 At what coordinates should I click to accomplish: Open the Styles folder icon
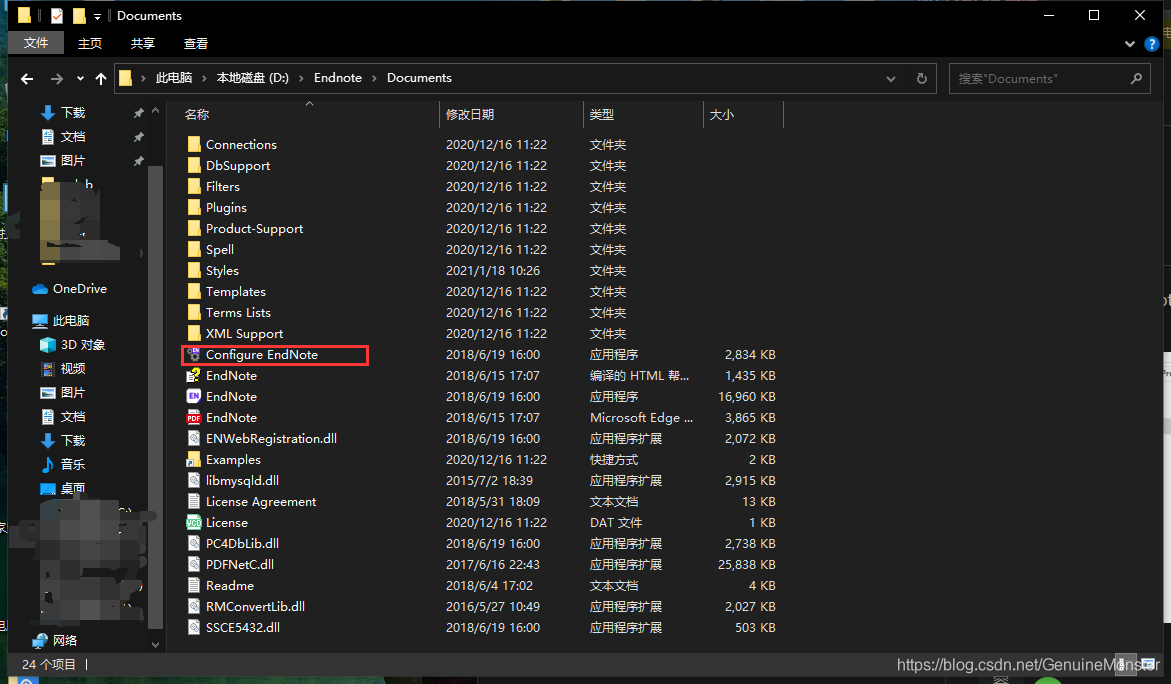(x=194, y=270)
